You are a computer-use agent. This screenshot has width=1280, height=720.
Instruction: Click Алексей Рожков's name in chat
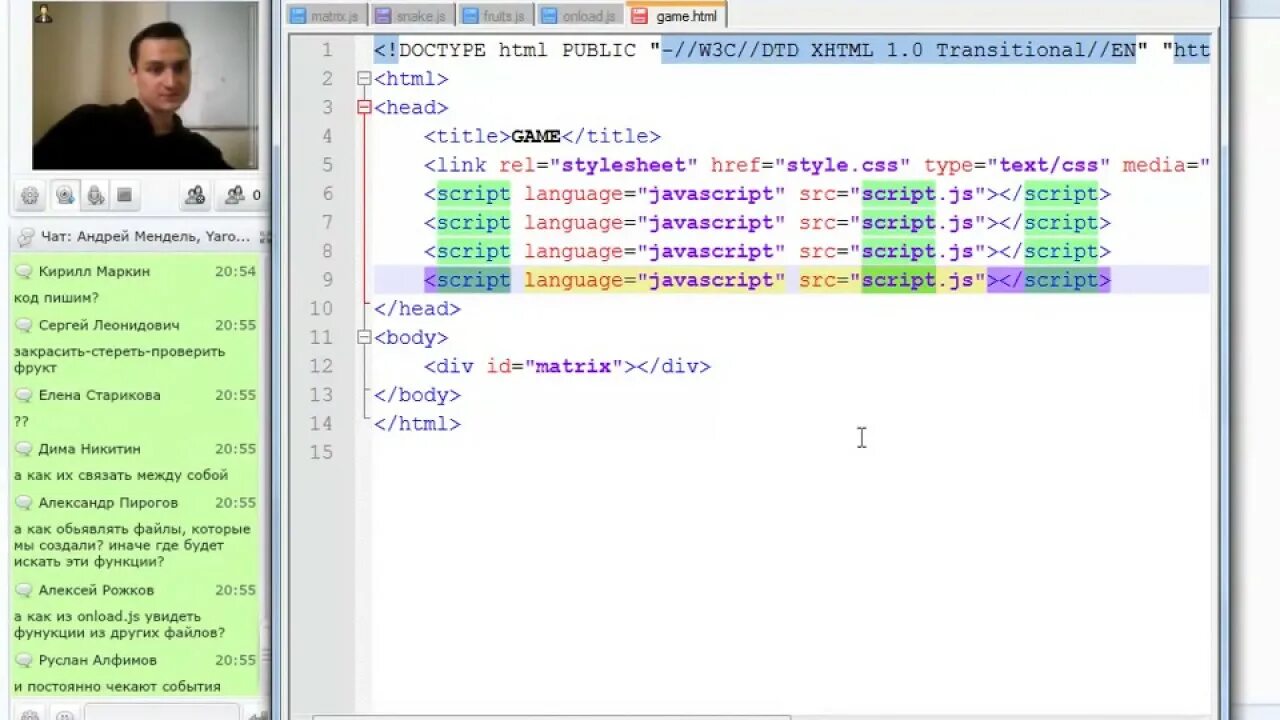[96, 590]
